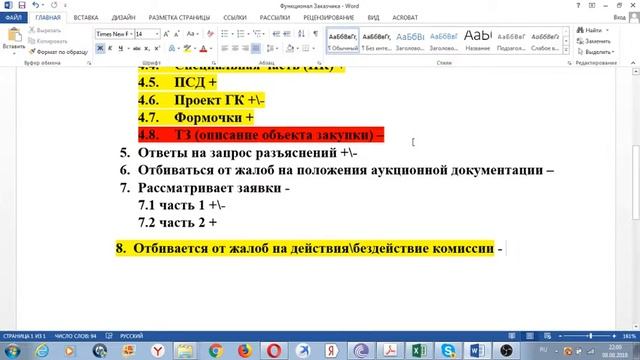
Task: Open the font name dropdown Times New Roman
Action: tap(131, 34)
